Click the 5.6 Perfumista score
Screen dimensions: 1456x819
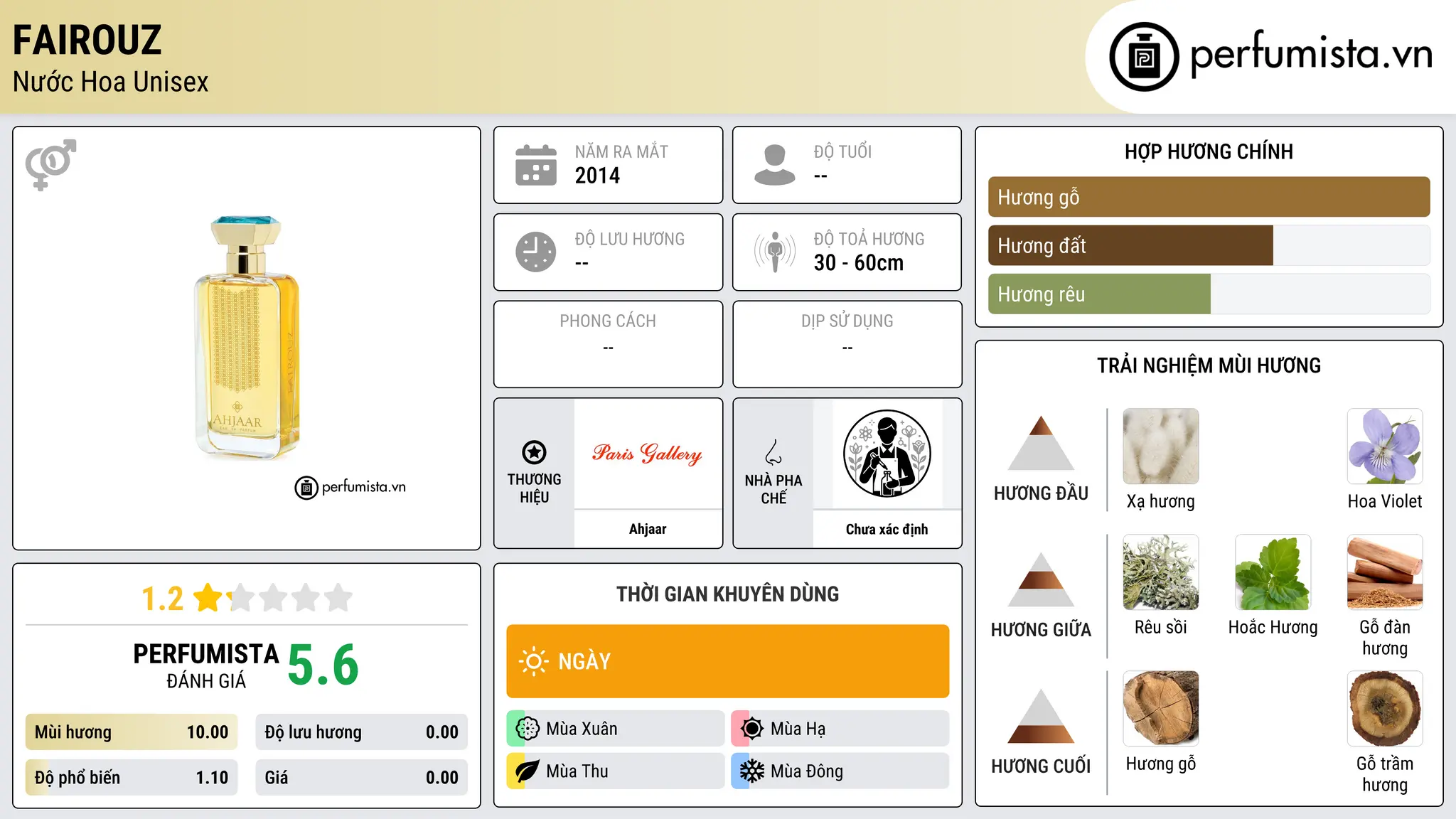[323, 665]
